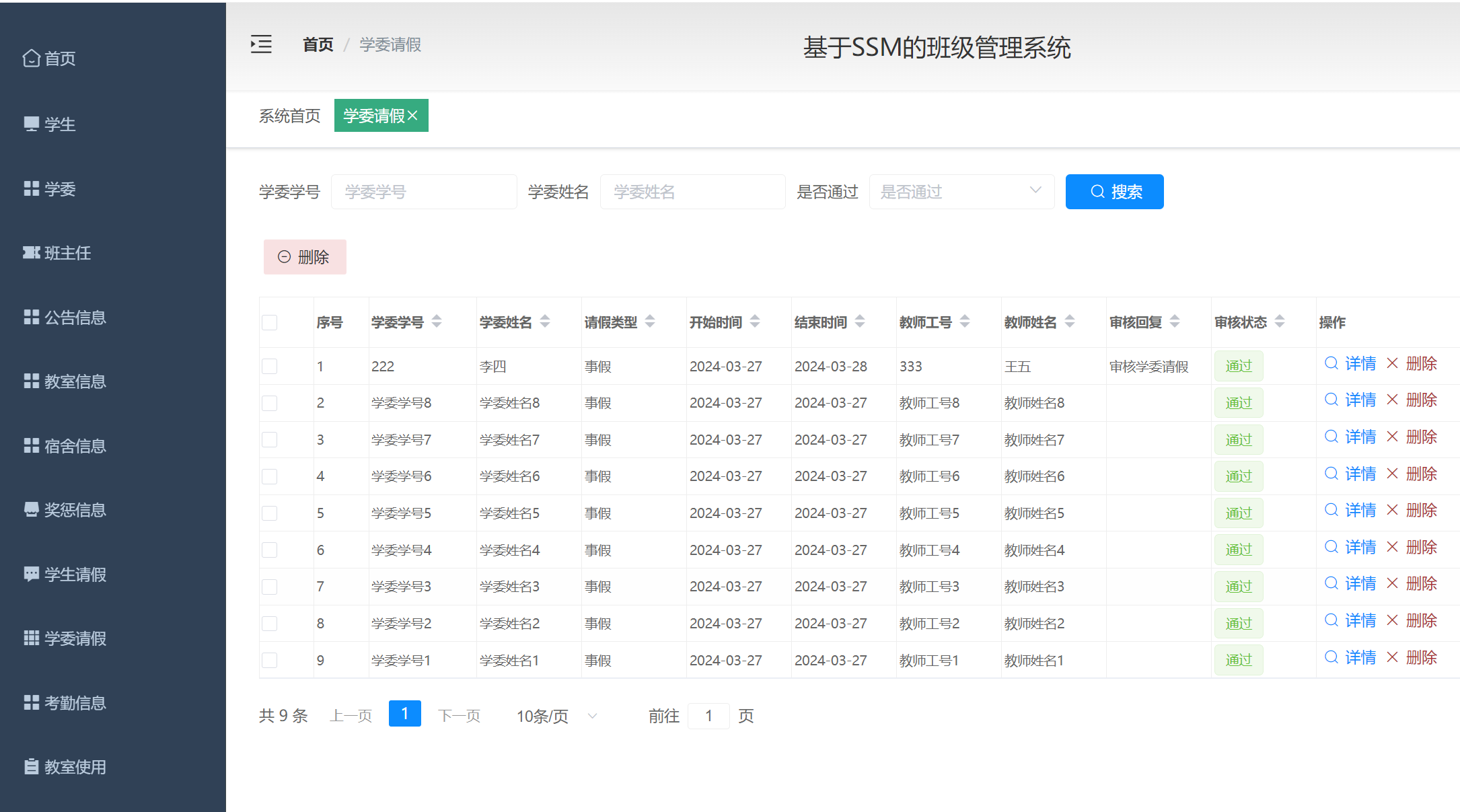
Task: Focus the 学委姓名 search input
Action: (693, 192)
